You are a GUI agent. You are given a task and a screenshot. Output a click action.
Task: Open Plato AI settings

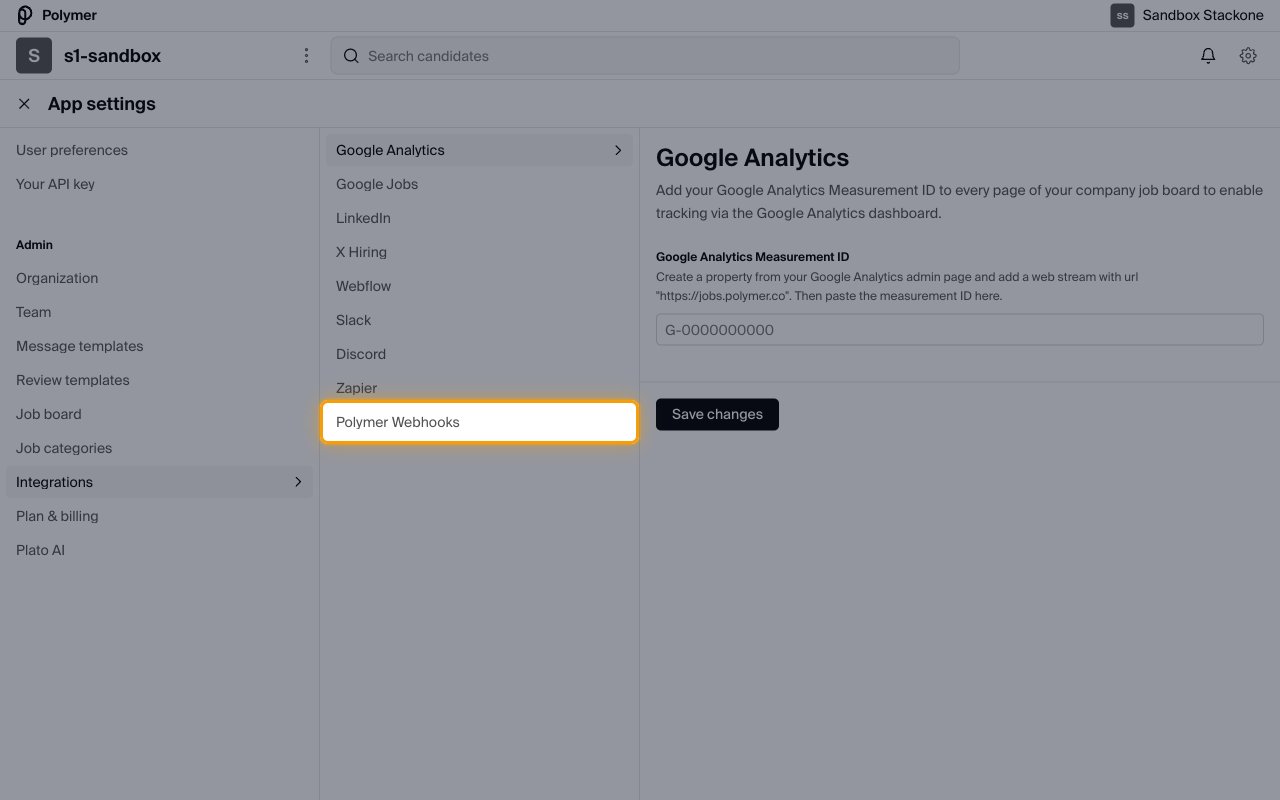coord(40,550)
